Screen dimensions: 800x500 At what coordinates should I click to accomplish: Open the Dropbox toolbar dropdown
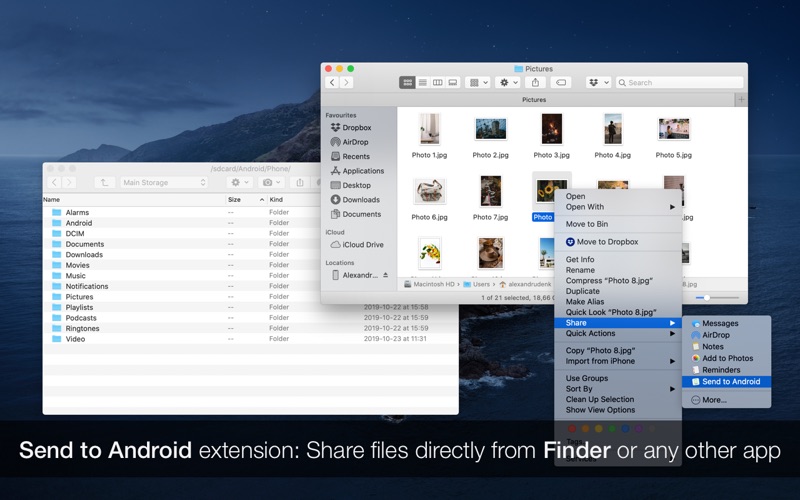point(598,82)
